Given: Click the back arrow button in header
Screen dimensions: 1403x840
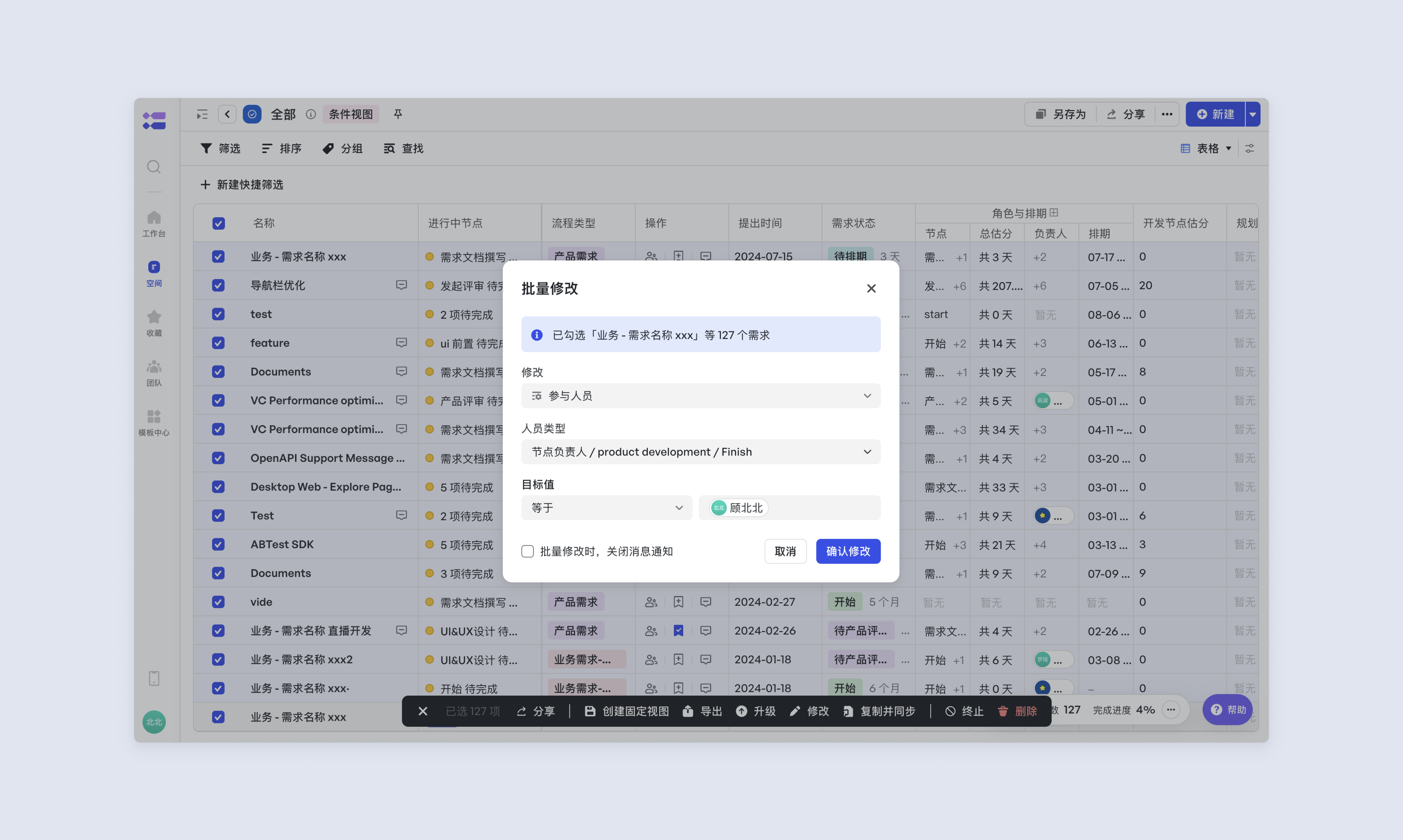Looking at the screenshot, I should [x=227, y=114].
